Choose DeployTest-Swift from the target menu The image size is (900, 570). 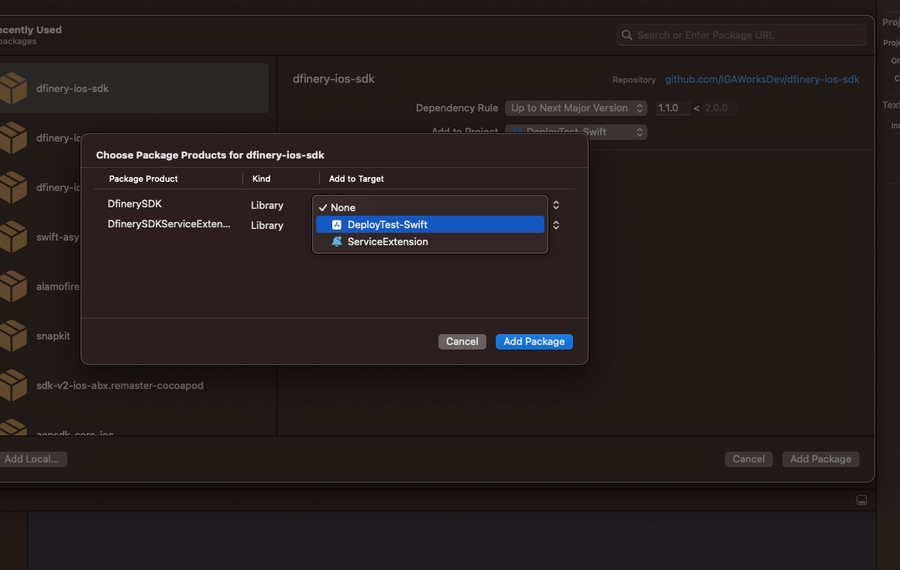click(387, 225)
